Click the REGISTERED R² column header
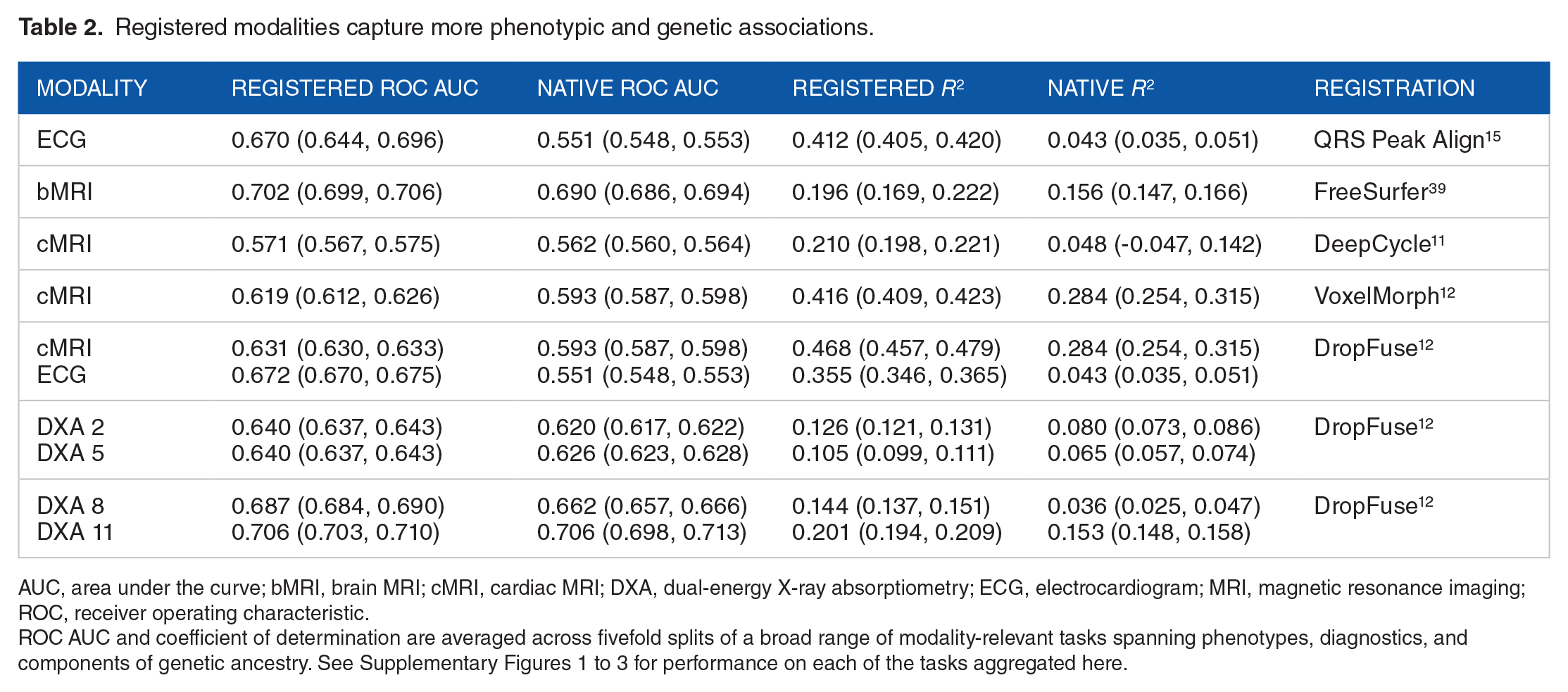 (878, 88)
